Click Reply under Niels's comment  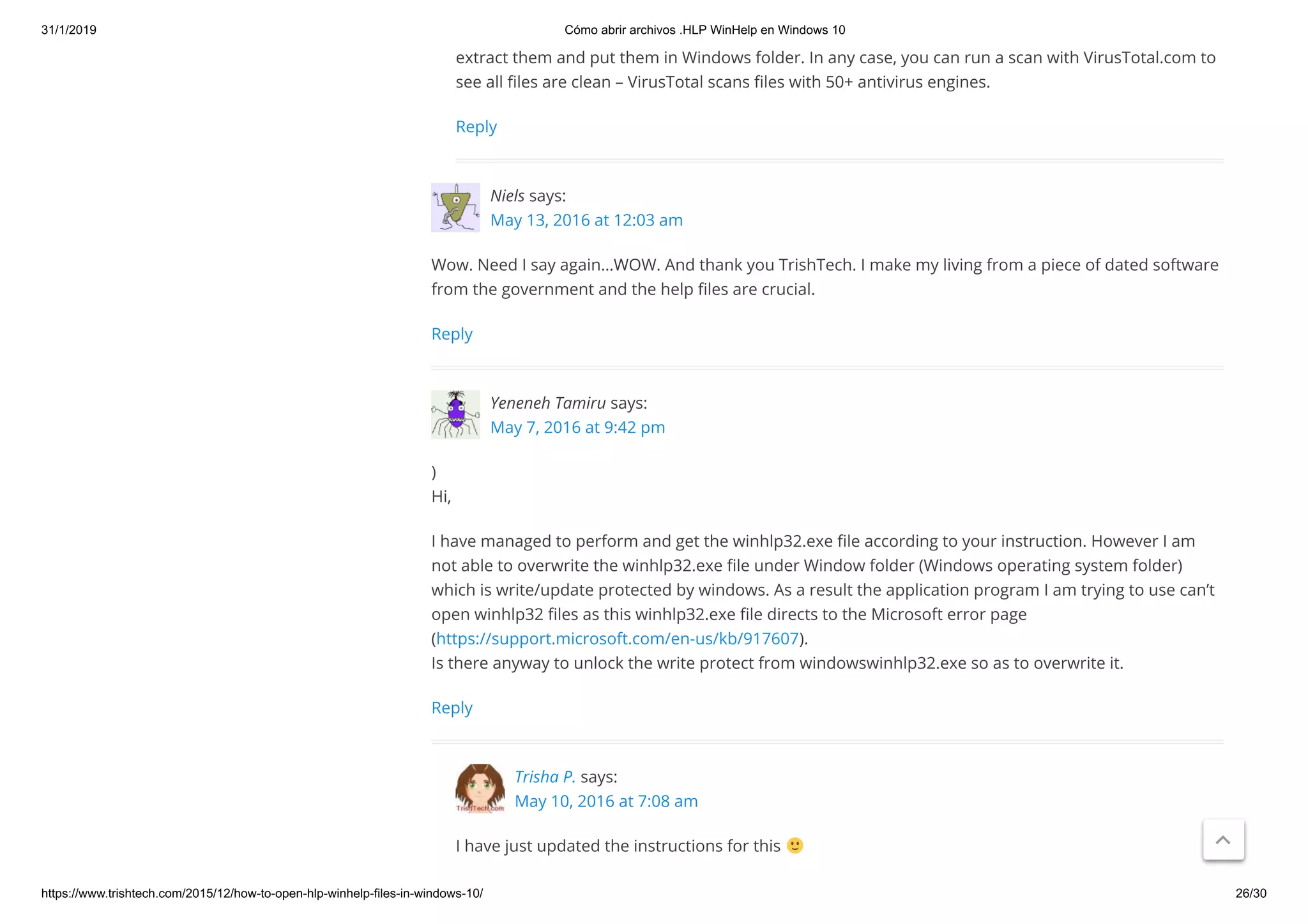452,334
